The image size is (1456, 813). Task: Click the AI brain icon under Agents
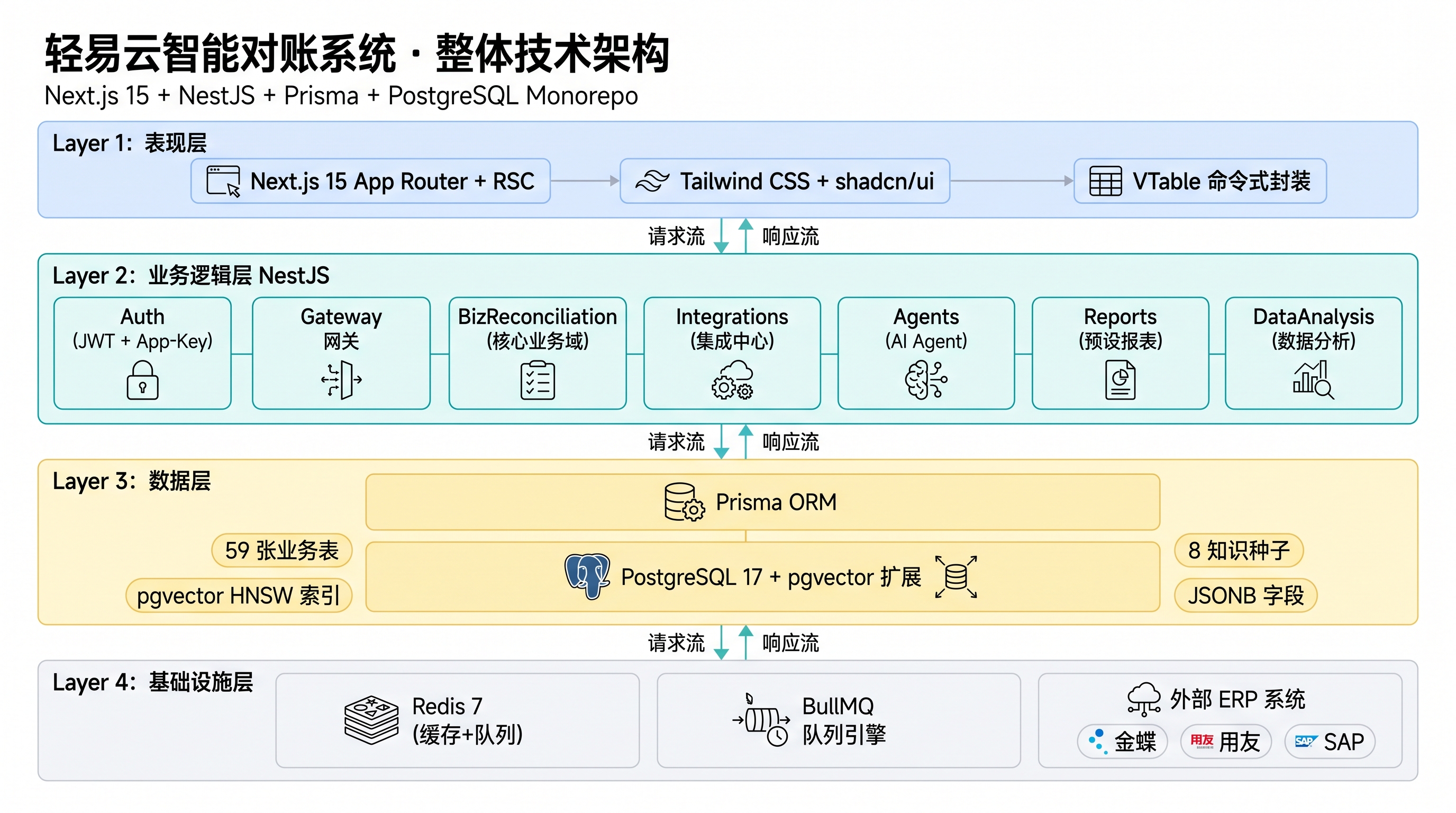[926, 380]
